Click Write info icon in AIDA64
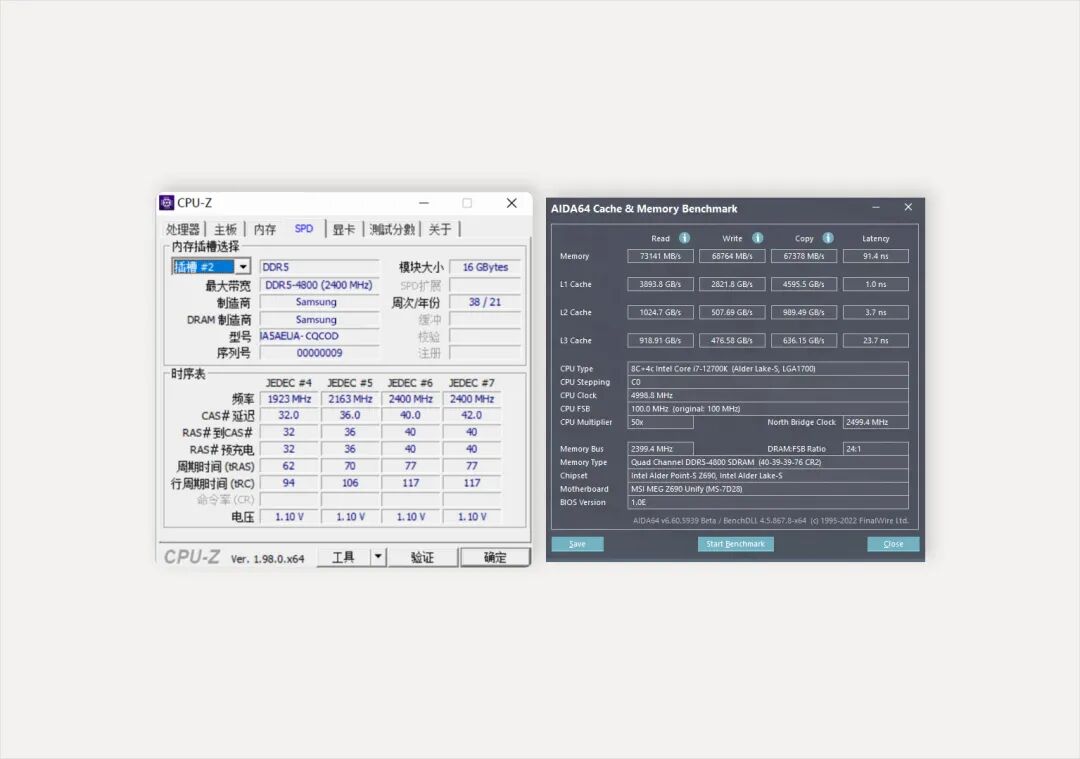Image resolution: width=1080 pixels, height=759 pixels. [758, 238]
